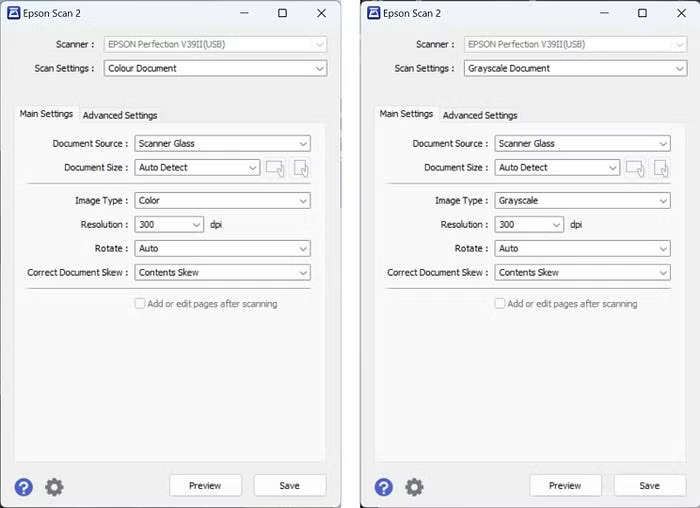Switch to Advanced Settings tab, left window
Screen dimensions: 700x508
tap(120, 115)
